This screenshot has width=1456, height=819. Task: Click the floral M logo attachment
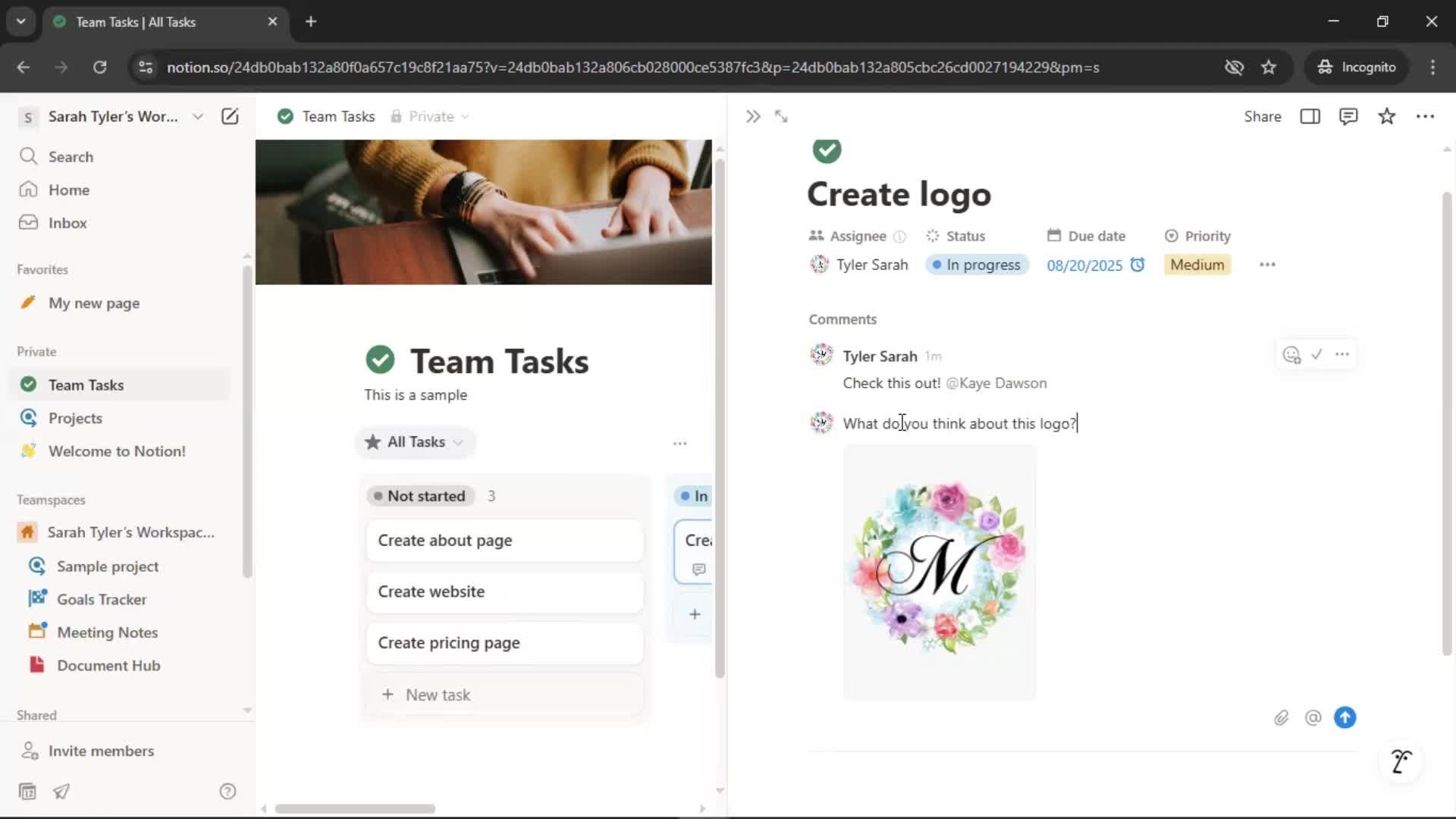click(940, 573)
